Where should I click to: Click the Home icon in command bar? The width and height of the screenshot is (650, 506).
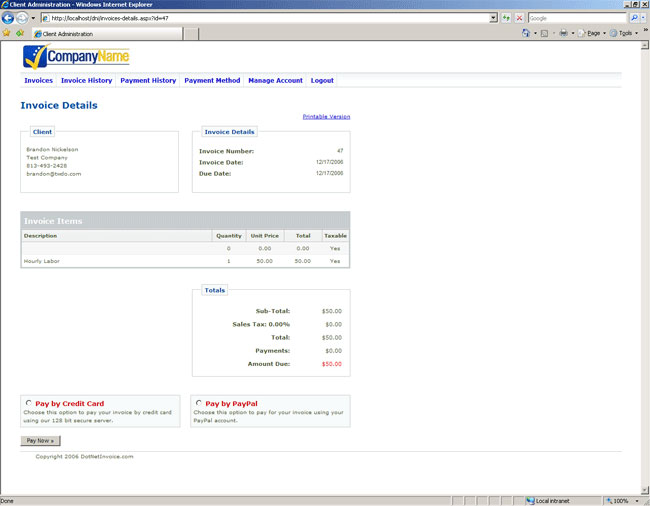(526, 33)
